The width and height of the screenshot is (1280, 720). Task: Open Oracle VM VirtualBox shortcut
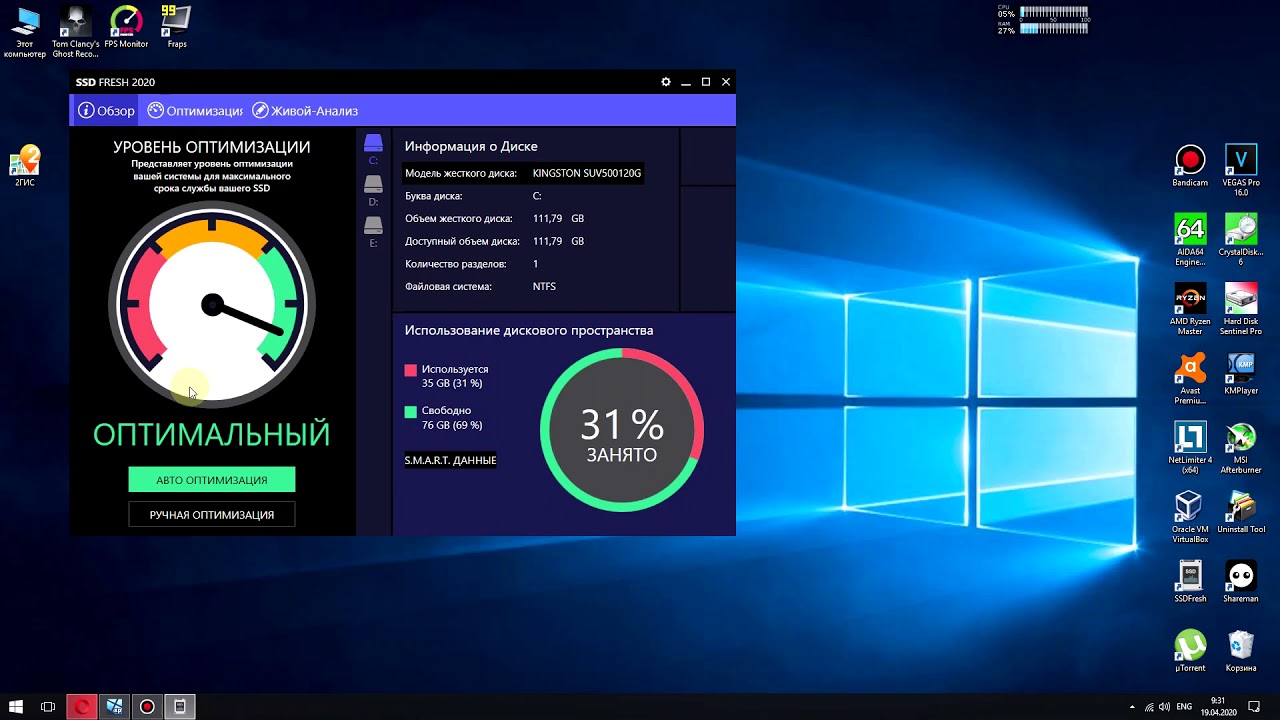1190,517
